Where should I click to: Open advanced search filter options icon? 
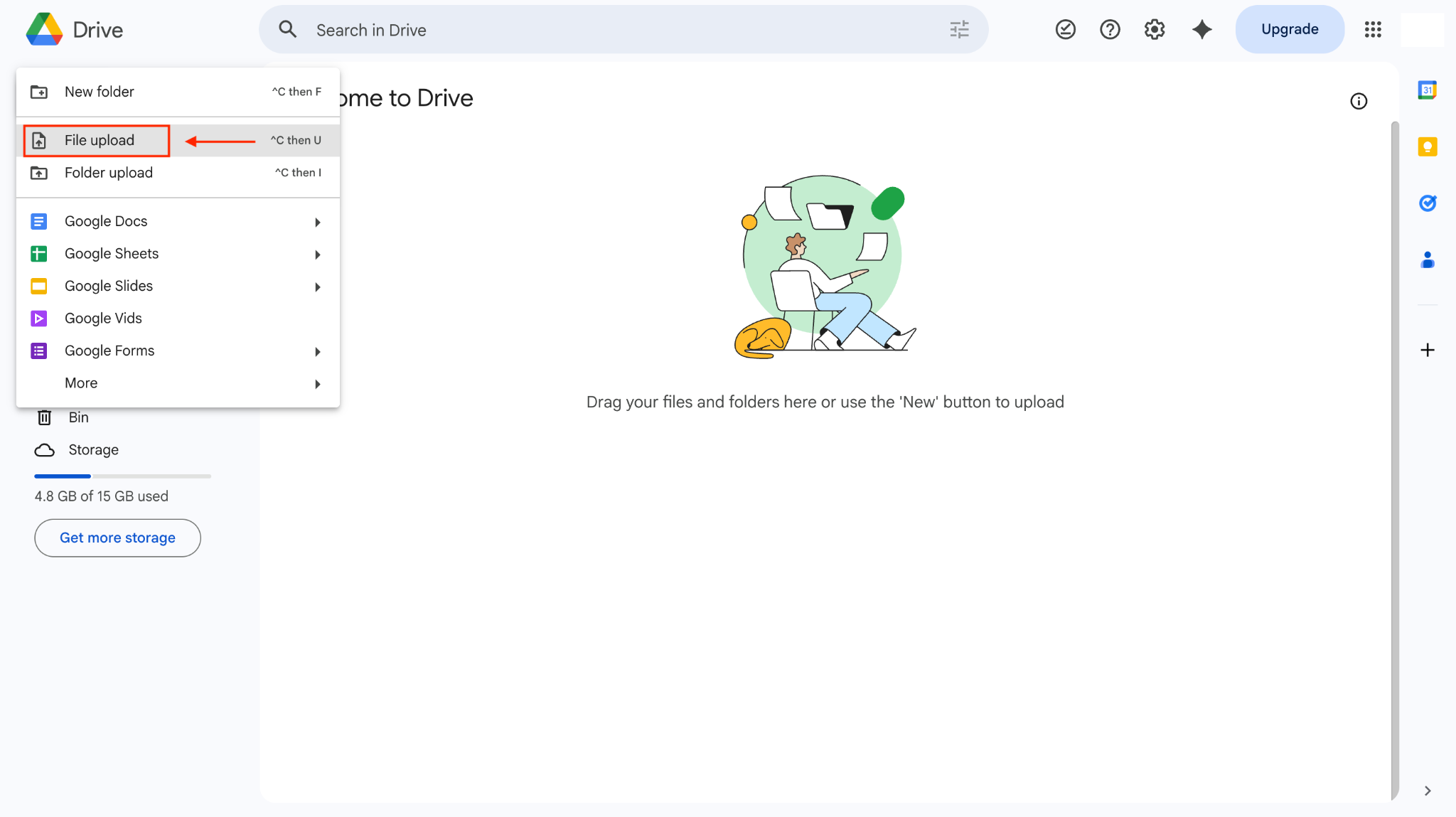[959, 29]
